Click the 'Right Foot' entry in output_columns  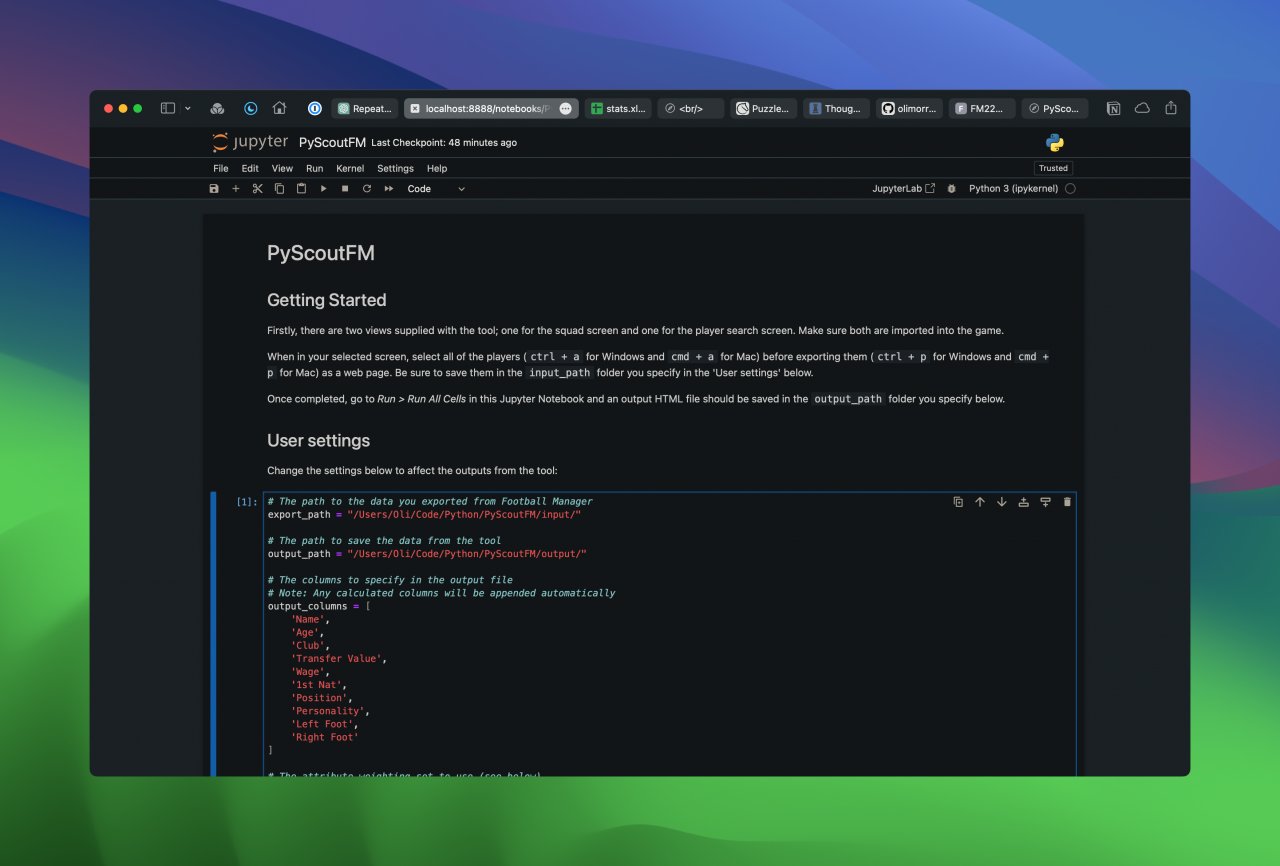click(x=324, y=737)
